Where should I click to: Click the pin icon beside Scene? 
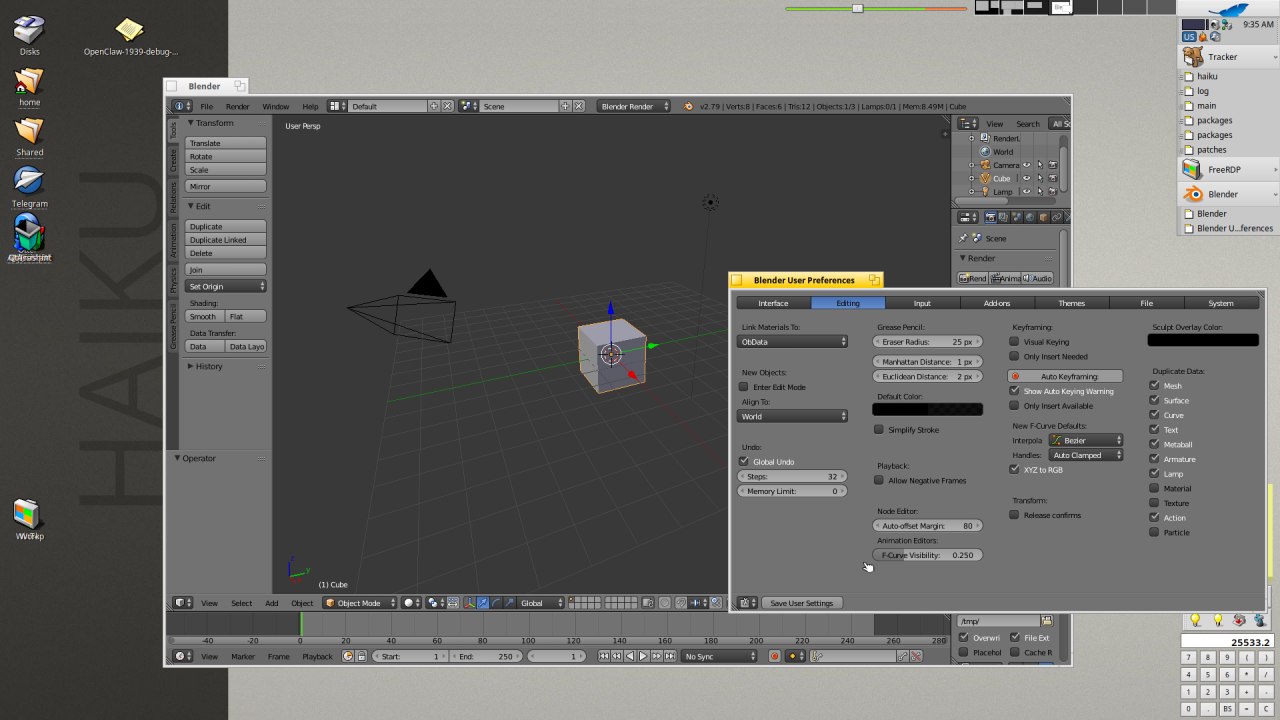963,238
